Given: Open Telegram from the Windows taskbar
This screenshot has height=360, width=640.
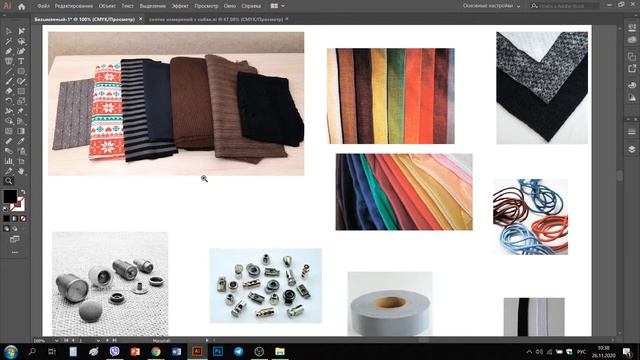Looking at the screenshot, I should (238, 351).
